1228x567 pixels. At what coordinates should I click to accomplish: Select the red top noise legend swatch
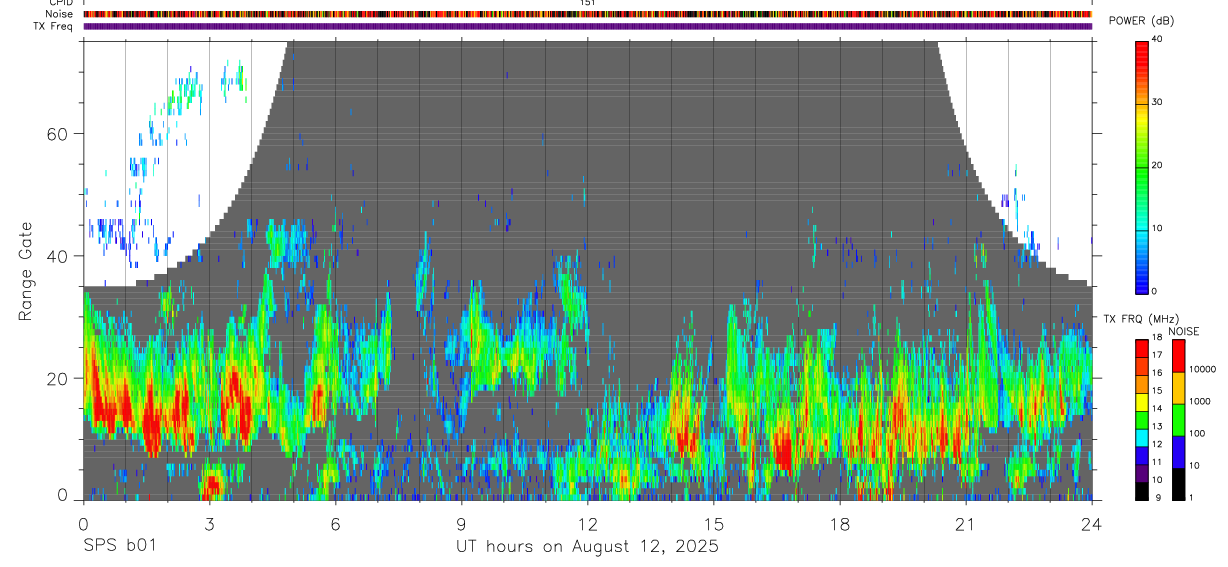pos(1178,356)
